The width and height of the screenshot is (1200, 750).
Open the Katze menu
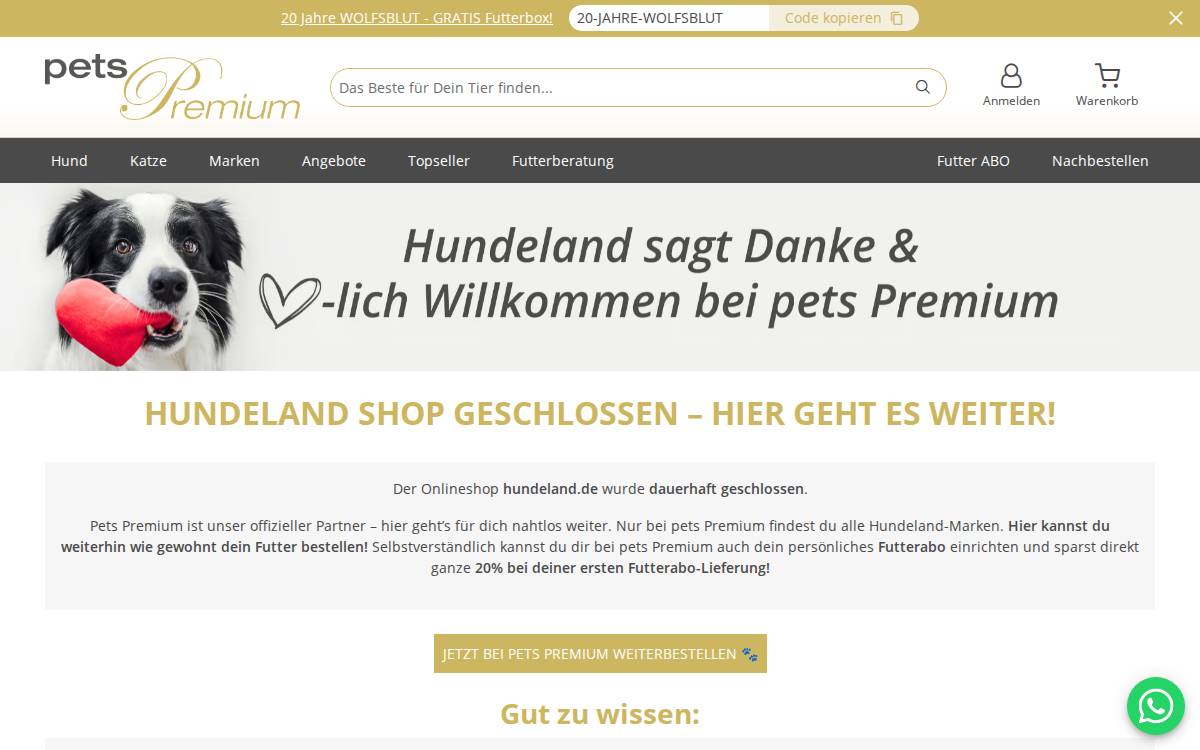148,160
